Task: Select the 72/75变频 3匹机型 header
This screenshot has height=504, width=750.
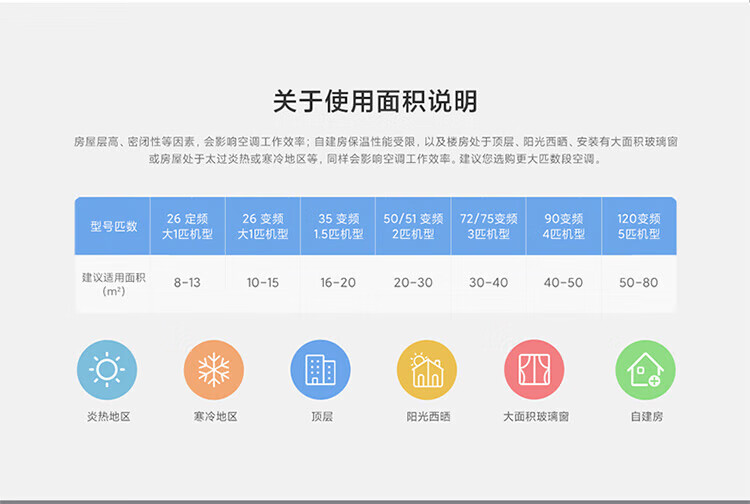Action: [x=488, y=226]
